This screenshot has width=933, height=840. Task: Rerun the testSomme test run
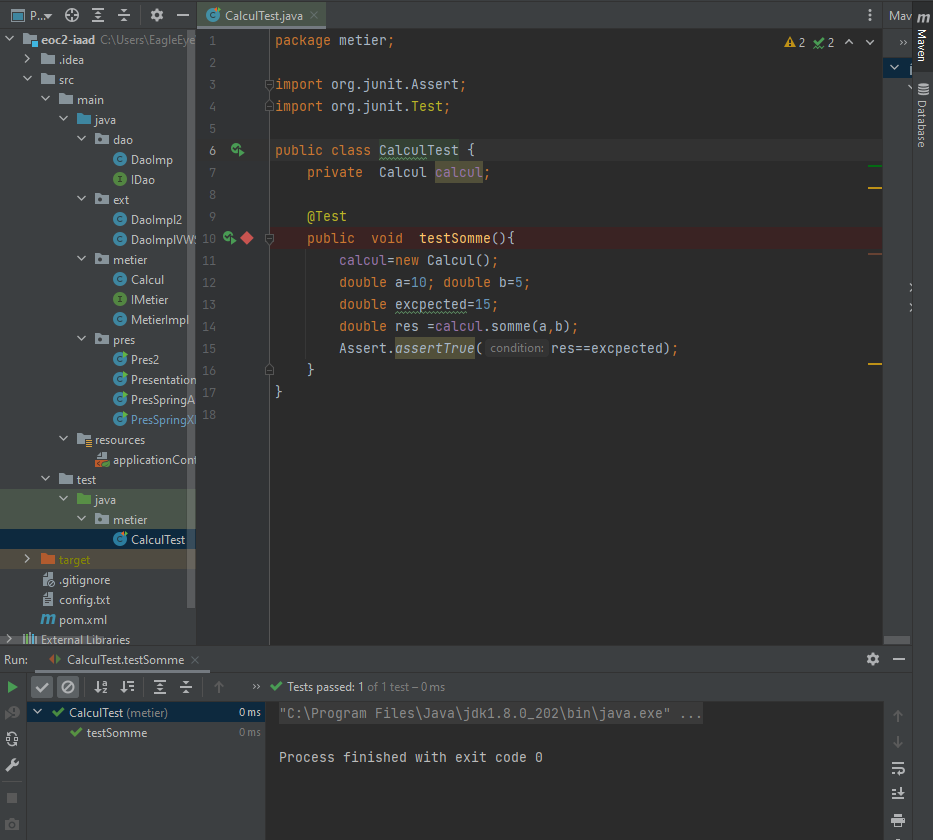click(x=10, y=687)
